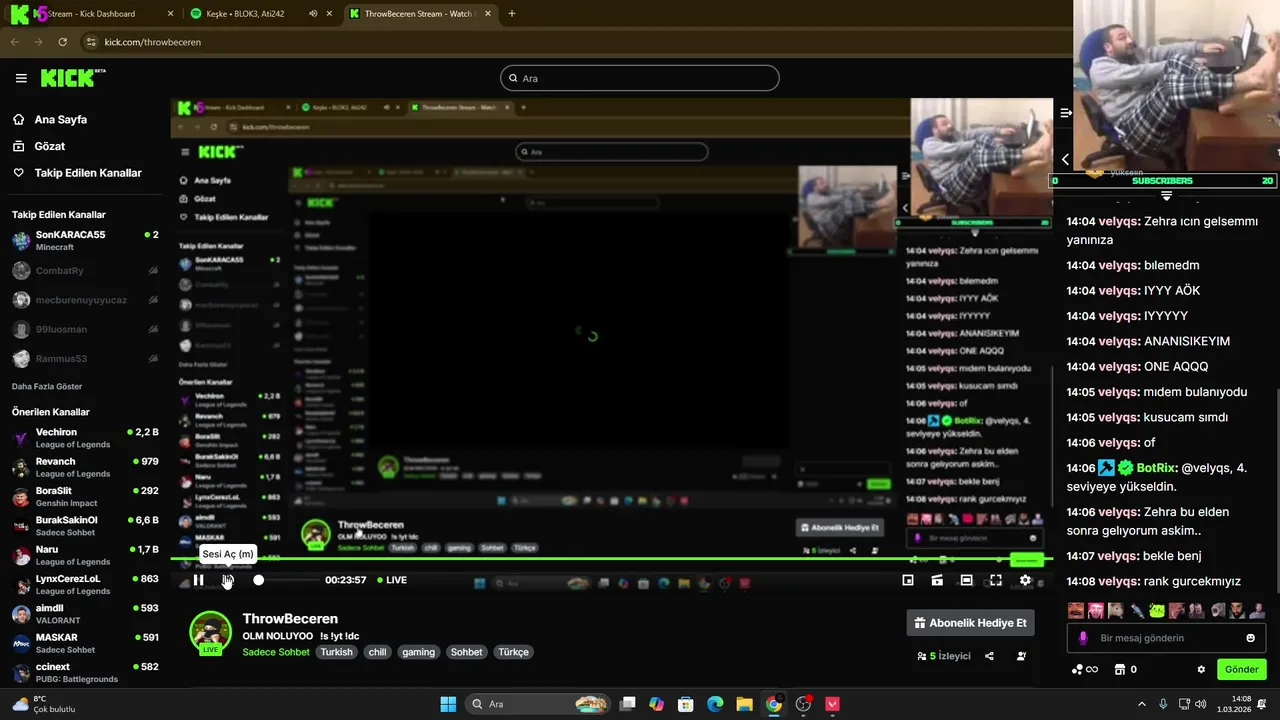The width and height of the screenshot is (1280, 720).
Task: Share the stream via share icon
Action: pos(989,656)
